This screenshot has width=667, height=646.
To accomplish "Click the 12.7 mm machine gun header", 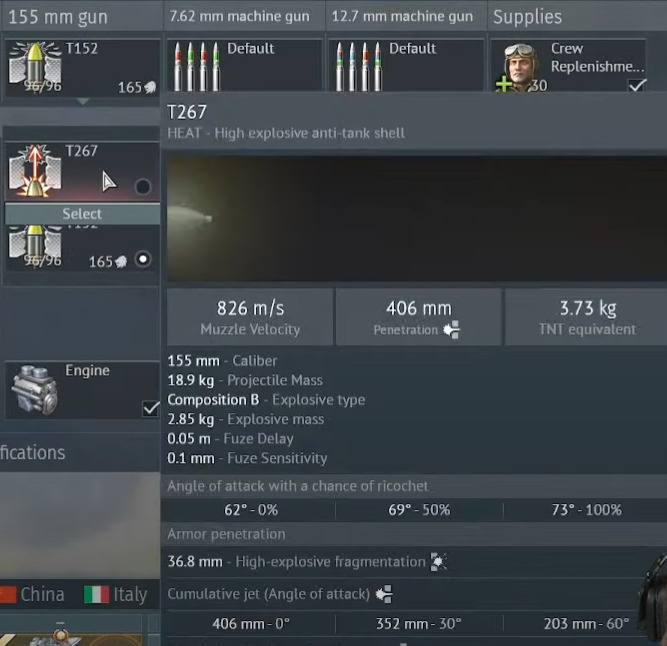I will [x=402, y=17].
